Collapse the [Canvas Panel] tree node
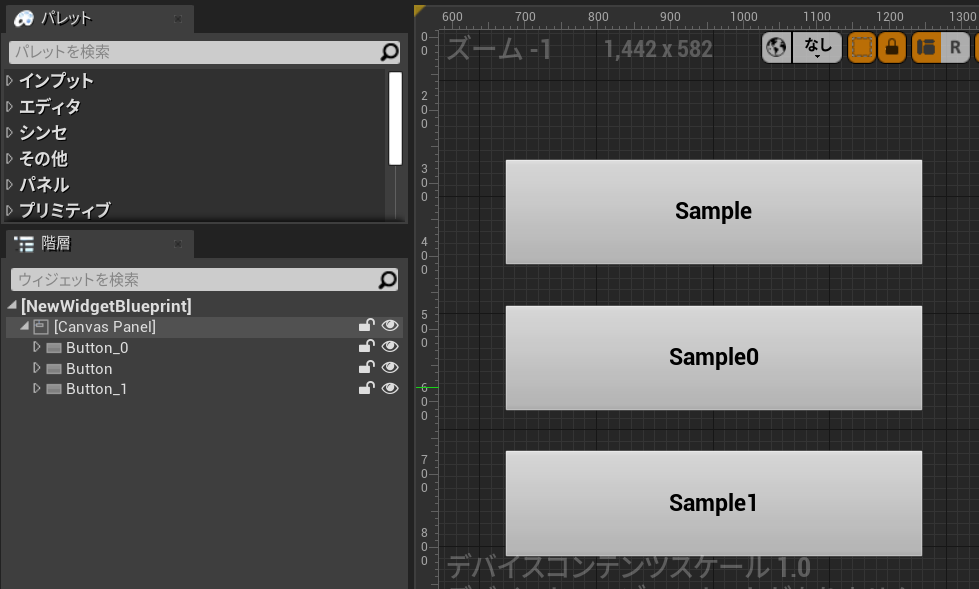The height and width of the screenshot is (589, 979). pos(24,326)
